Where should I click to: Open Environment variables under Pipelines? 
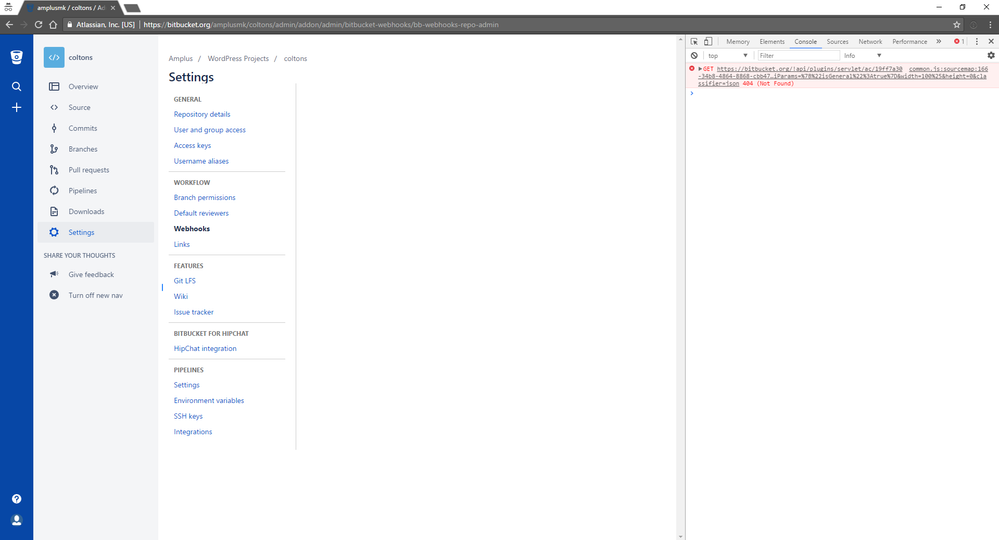click(x=209, y=401)
